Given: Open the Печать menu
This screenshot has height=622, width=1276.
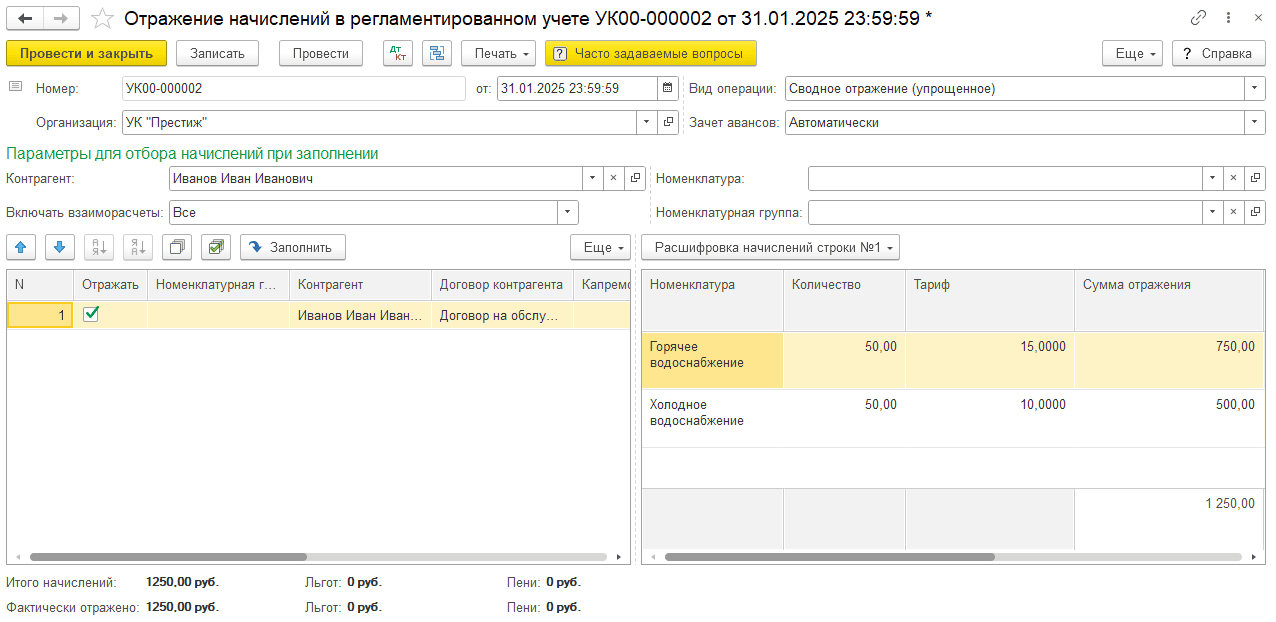Looking at the screenshot, I should [x=498, y=53].
